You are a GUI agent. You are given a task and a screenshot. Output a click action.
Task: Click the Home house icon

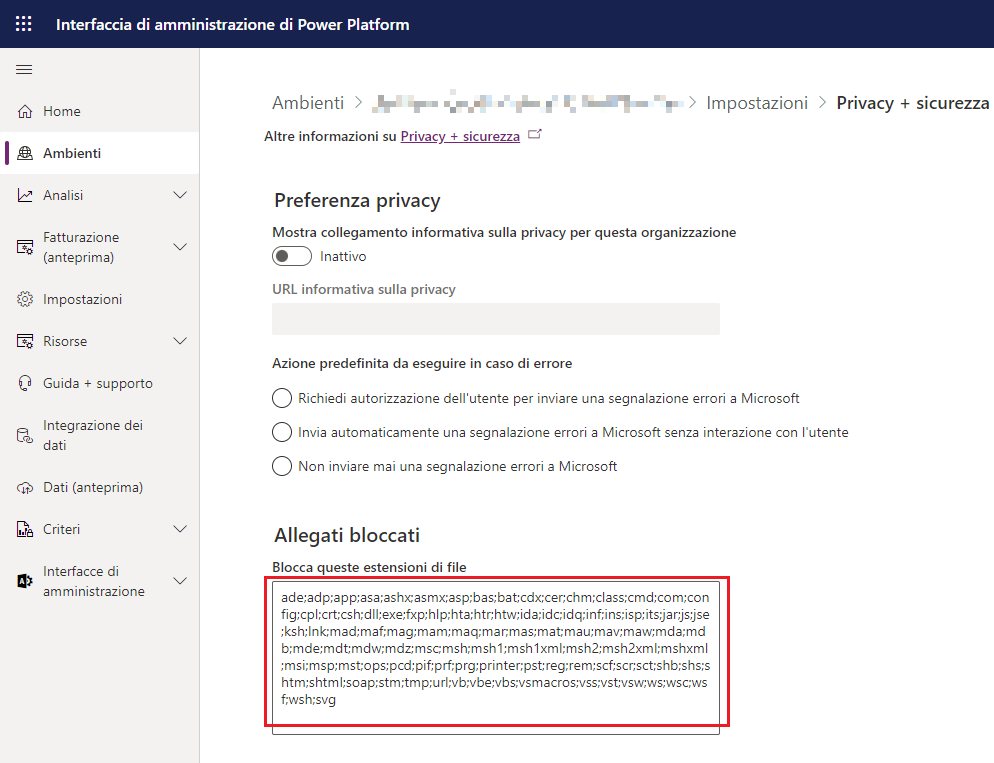pyautogui.click(x=25, y=111)
